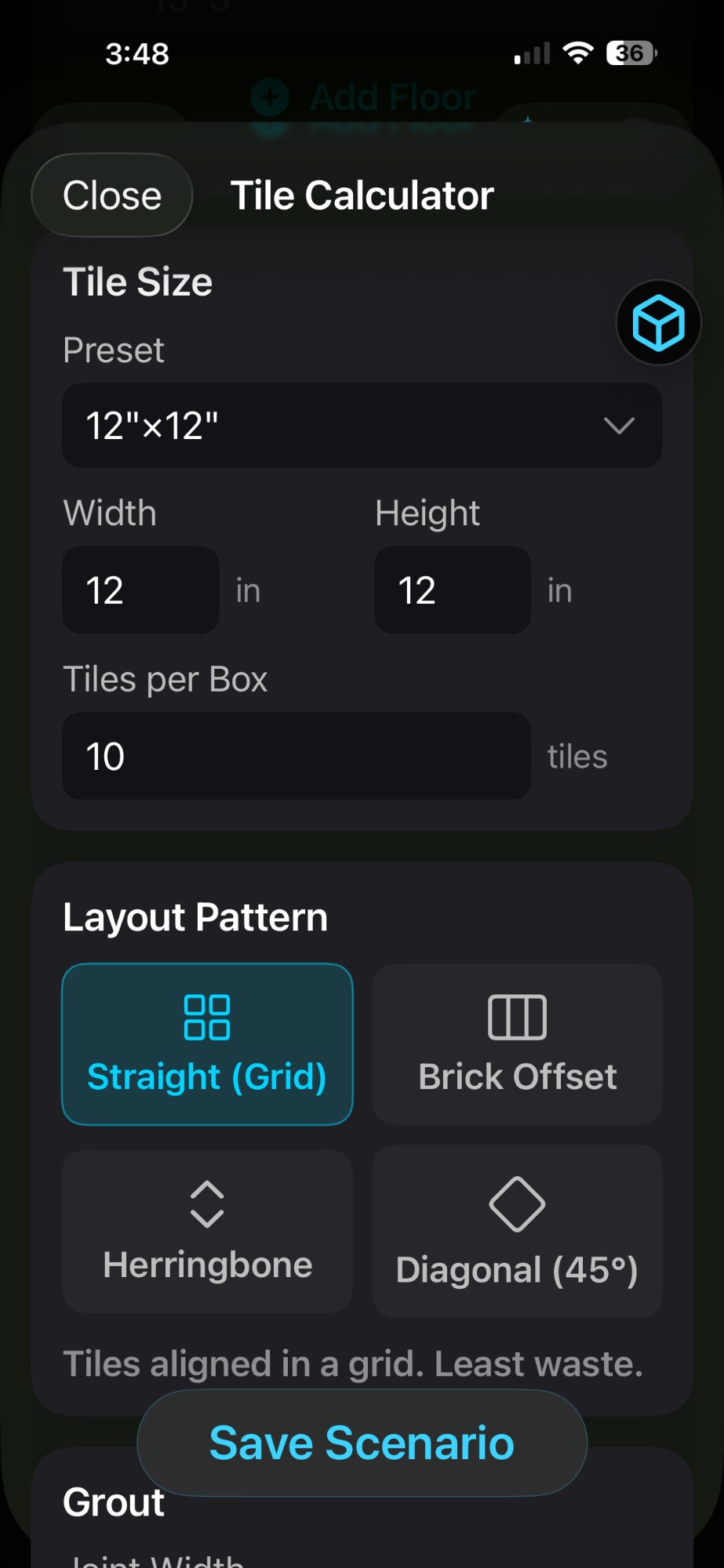
Task: Edit the tile Height field
Action: pyautogui.click(x=453, y=590)
